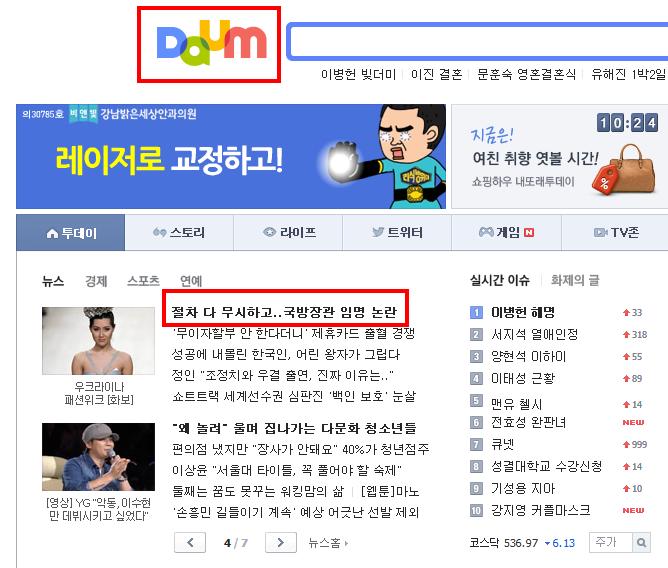
Task: Go to next news page arrow
Action: (281, 542)
